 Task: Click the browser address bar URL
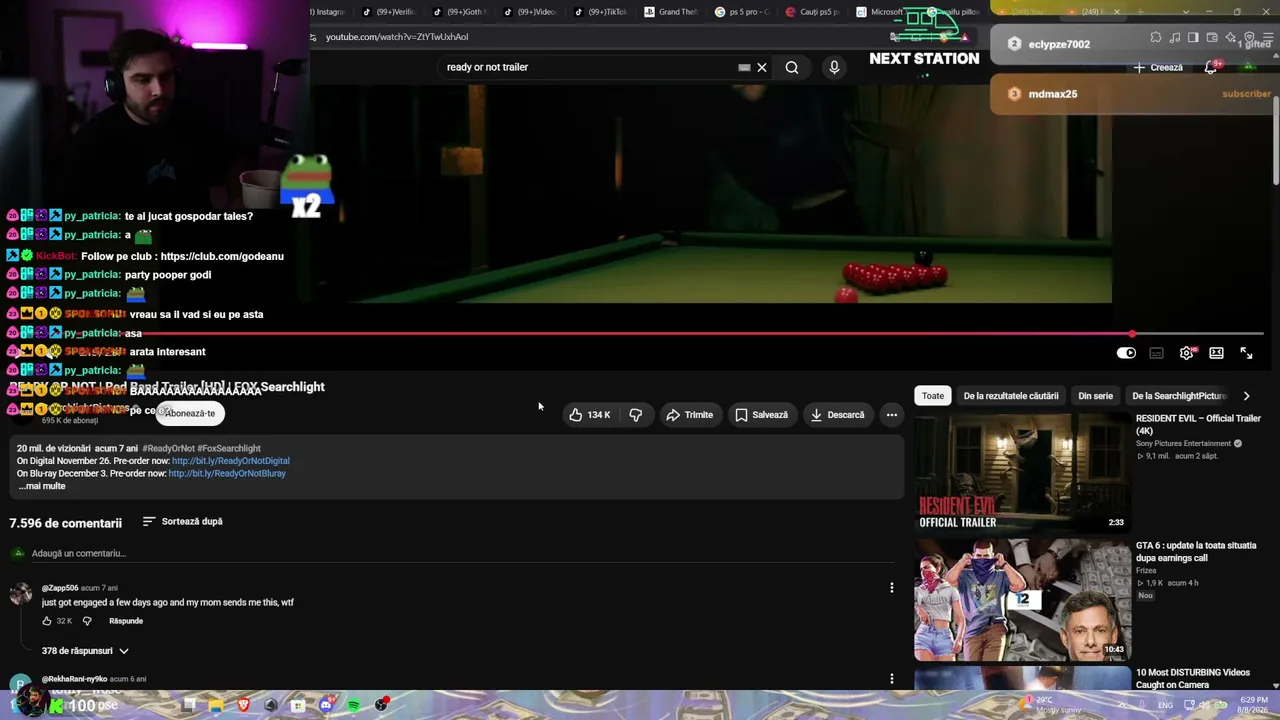[x=397, y=37]
